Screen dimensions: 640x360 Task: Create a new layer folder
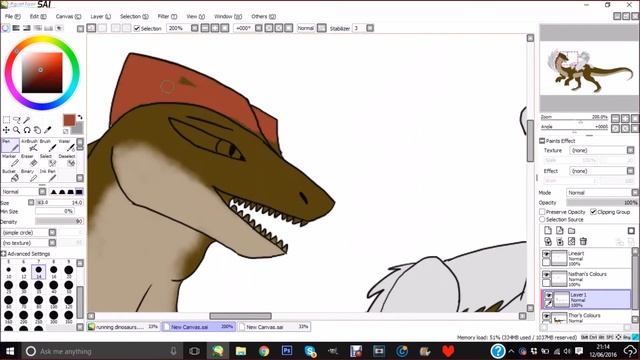571,231
